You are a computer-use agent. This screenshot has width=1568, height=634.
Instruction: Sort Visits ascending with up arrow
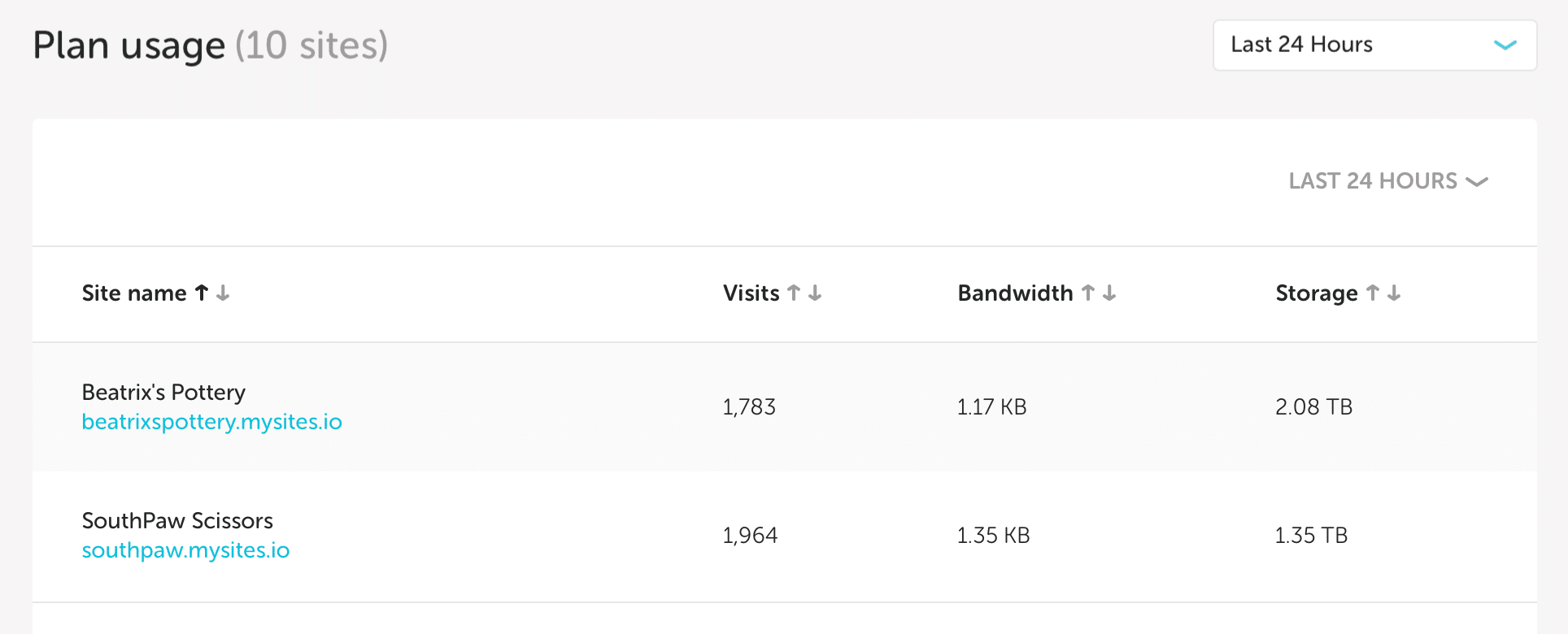(x=794, y=293)
